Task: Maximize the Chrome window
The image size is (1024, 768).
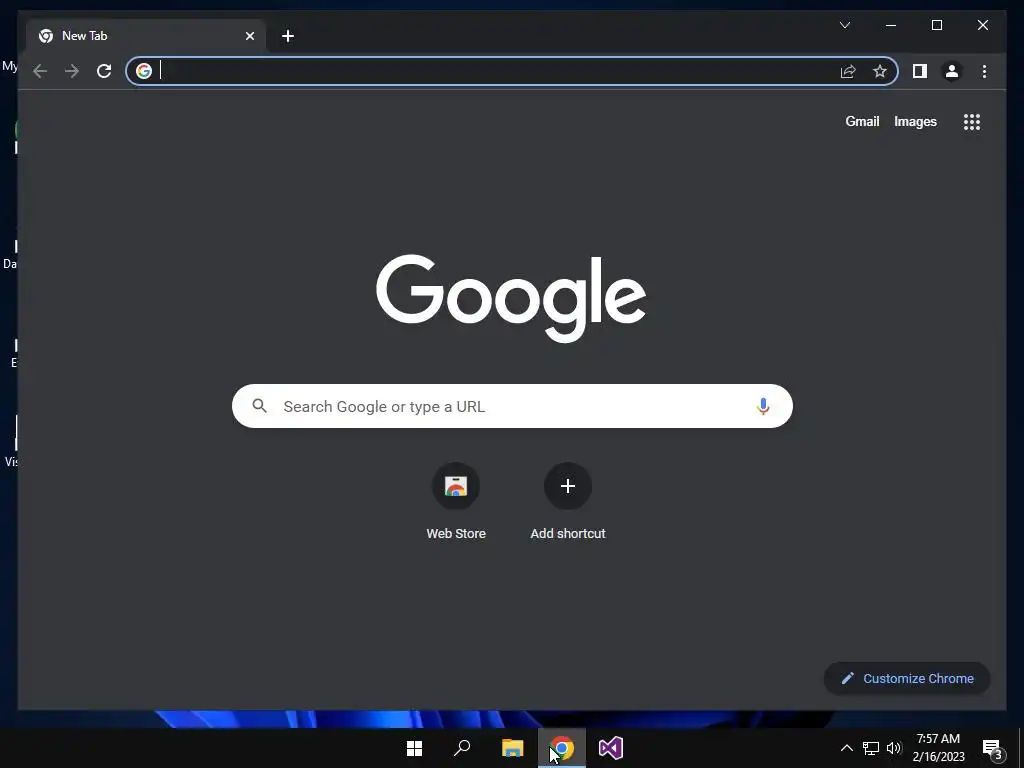Action: (936, 25)
